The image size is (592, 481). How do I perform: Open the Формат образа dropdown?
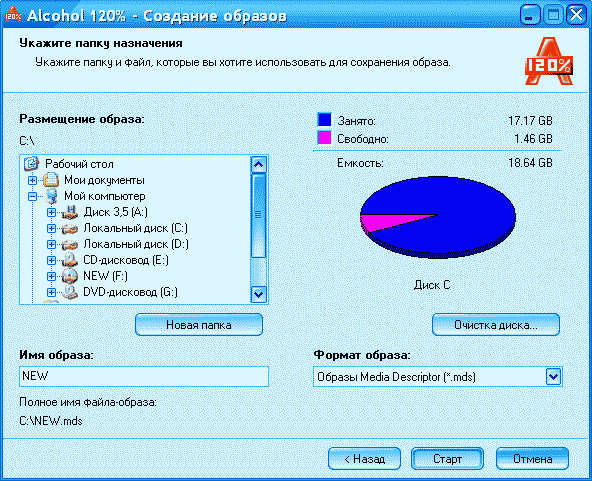pos(553,376)
